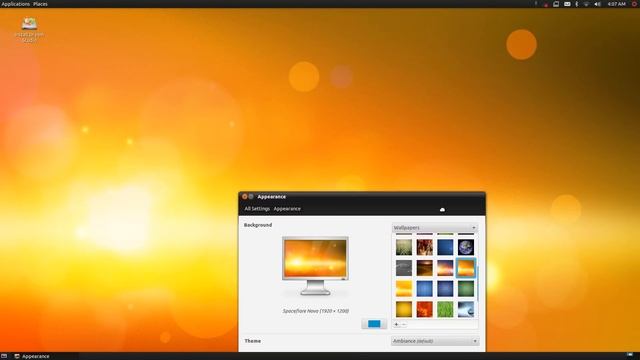
Task: Open the Applications menu in top panel
Action: pos(16,4)
